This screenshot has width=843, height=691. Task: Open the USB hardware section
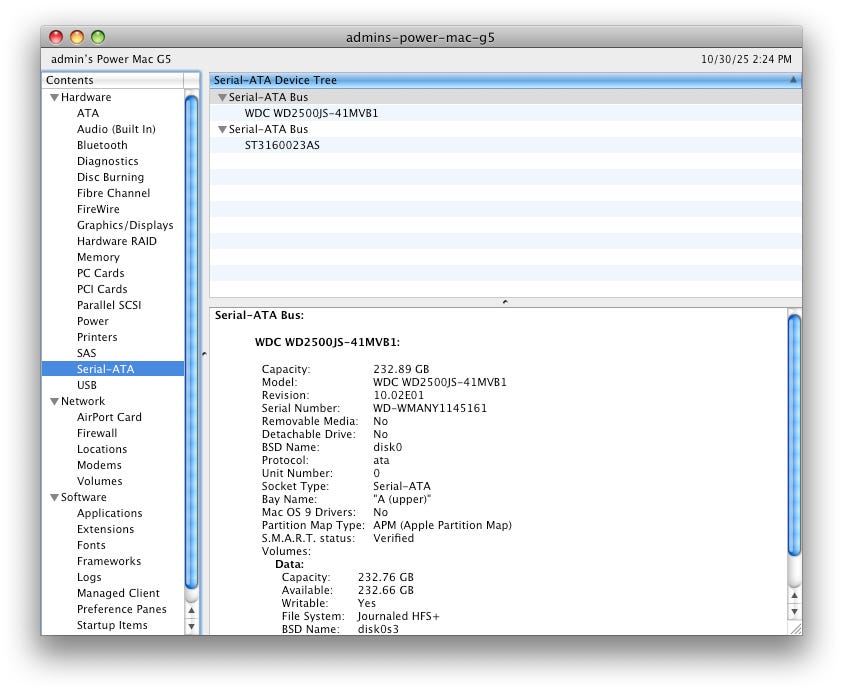pyautogui.click(x=87, y=385)
